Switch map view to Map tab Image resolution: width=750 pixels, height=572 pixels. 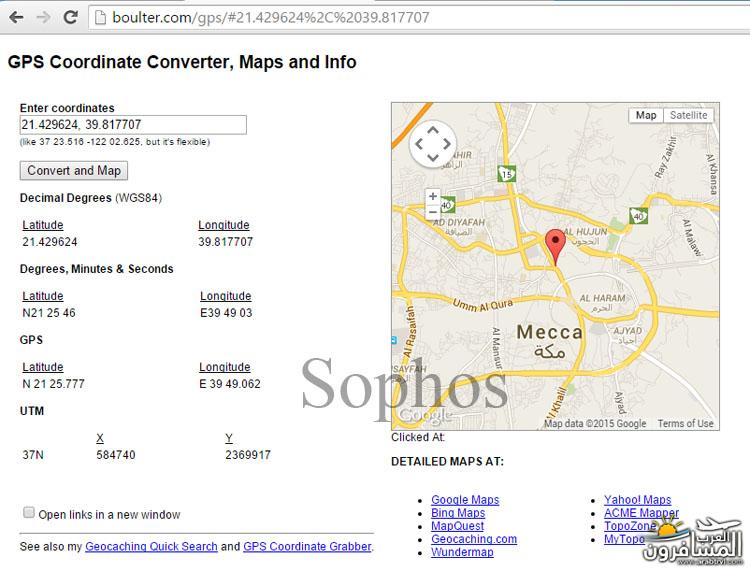pos(646,115)
